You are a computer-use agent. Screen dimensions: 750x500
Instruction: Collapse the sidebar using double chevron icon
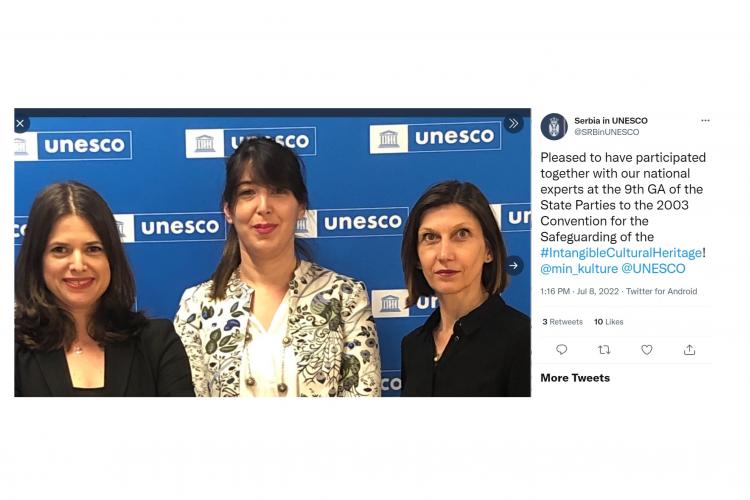[514, 123]
